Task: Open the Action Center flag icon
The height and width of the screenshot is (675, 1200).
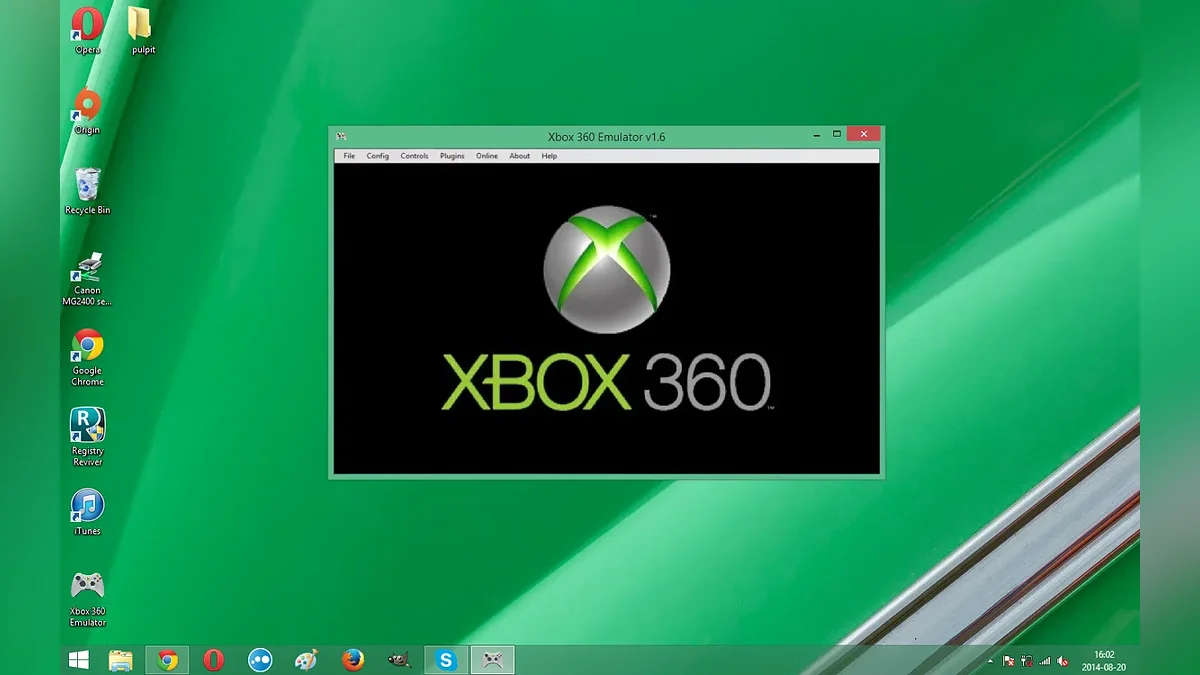Action: tap(1009, 662)
